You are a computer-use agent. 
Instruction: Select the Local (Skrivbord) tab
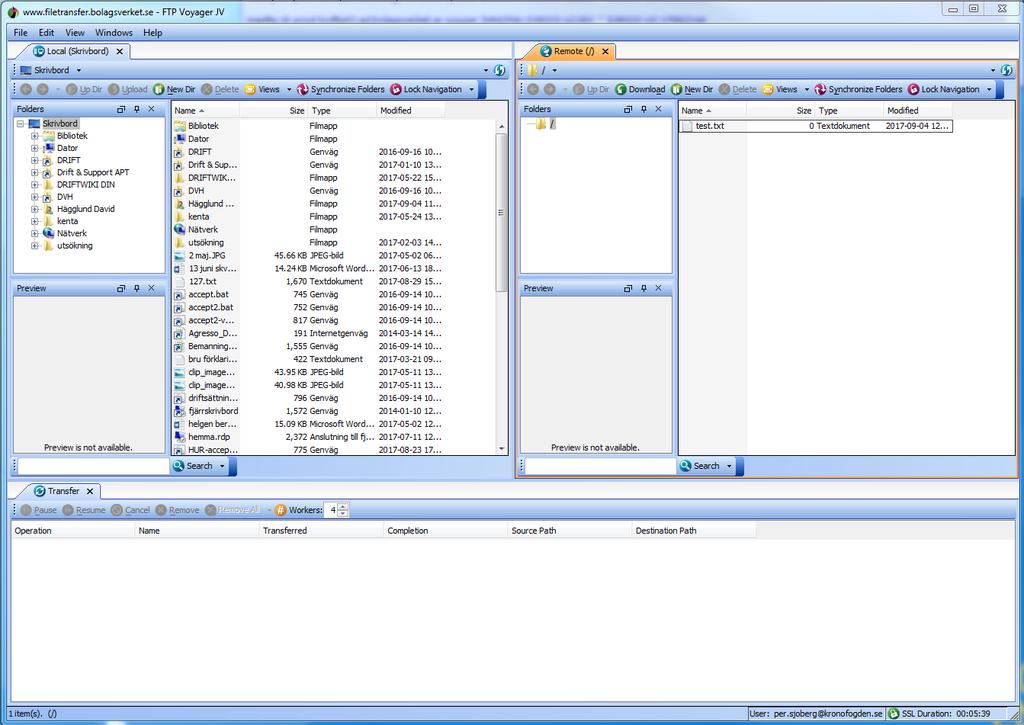77,51
